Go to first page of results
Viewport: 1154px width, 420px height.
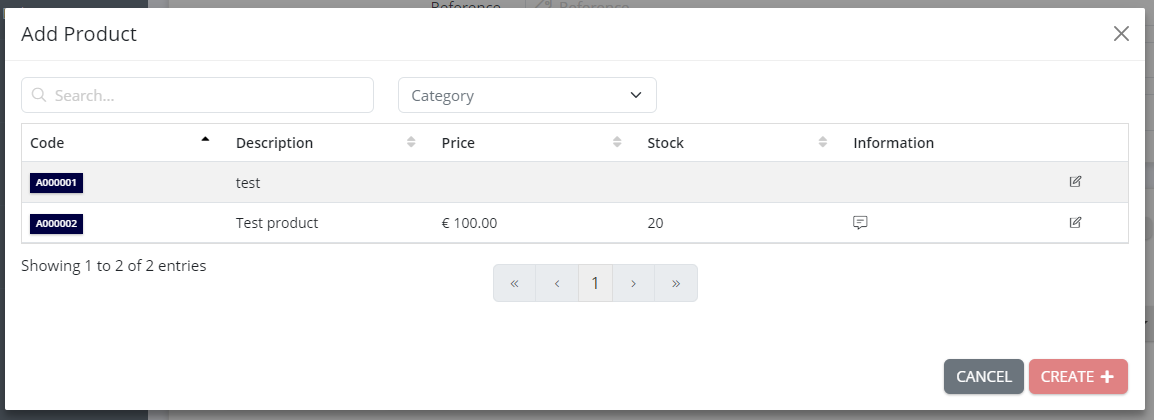514,283
